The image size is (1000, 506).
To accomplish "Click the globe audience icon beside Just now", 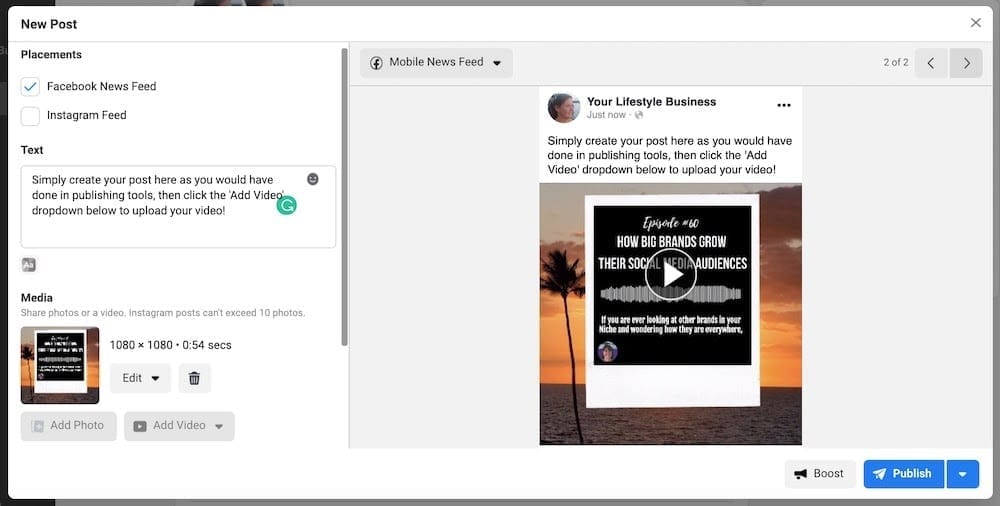I will [639, 115].
